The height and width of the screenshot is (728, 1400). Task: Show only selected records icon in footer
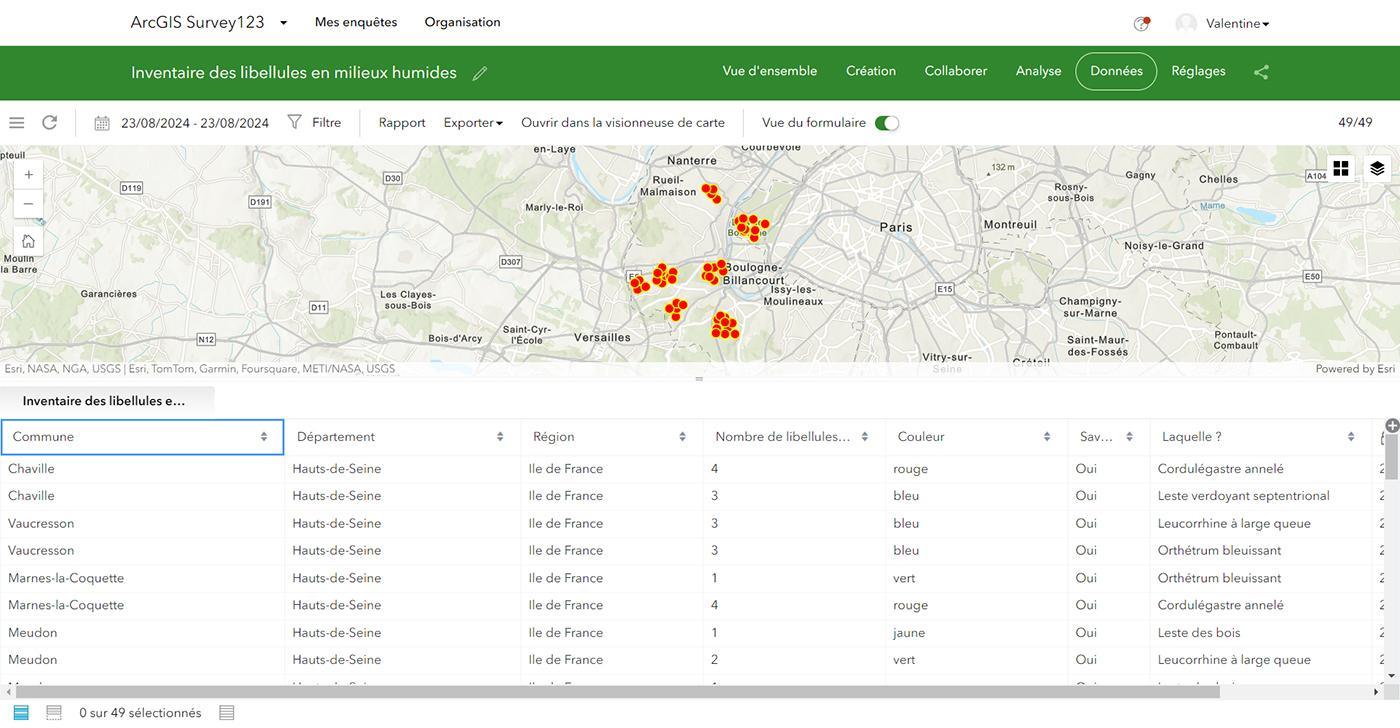coord(54,713)
